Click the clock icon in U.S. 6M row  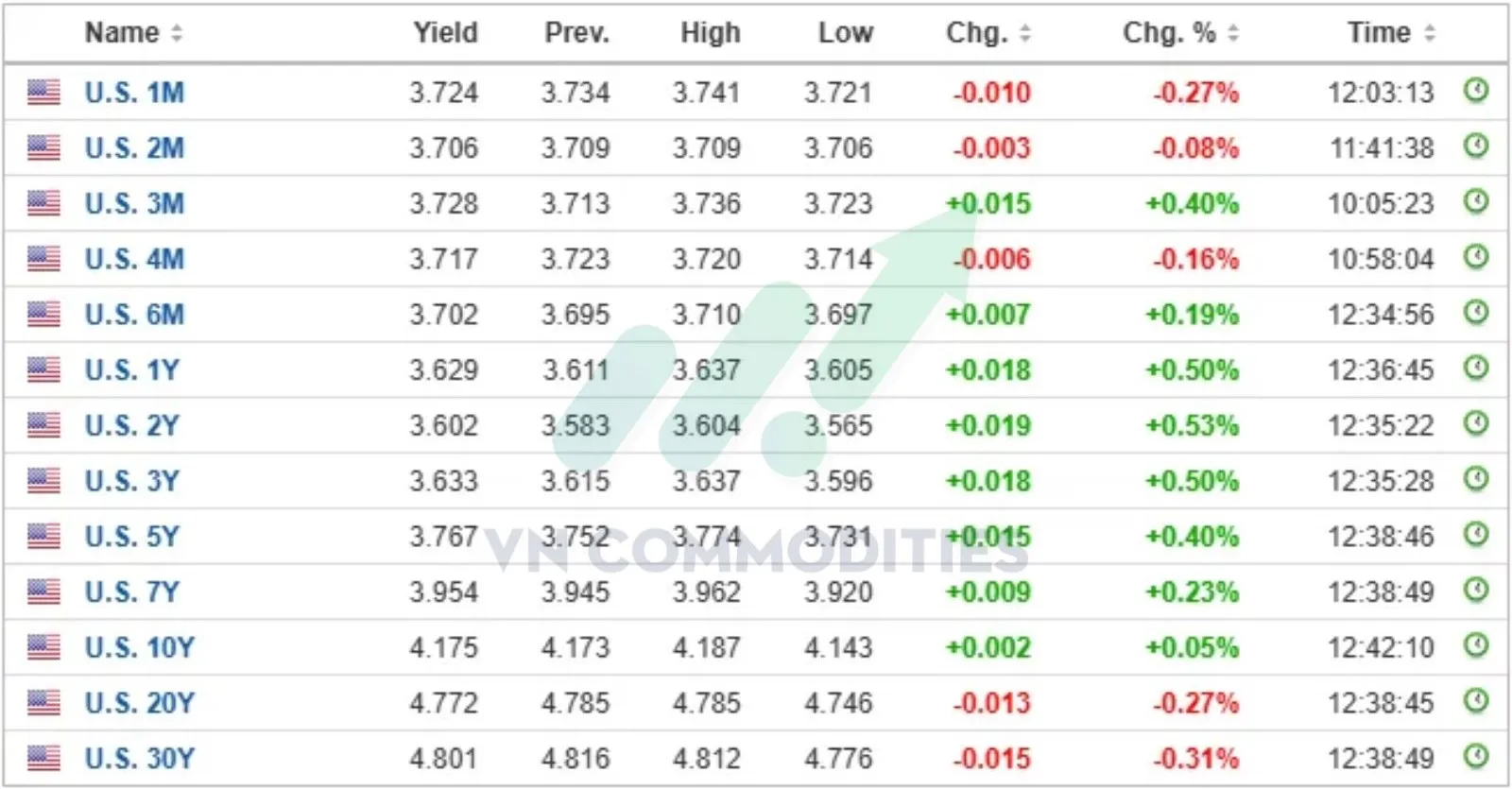pos(1475,313)
